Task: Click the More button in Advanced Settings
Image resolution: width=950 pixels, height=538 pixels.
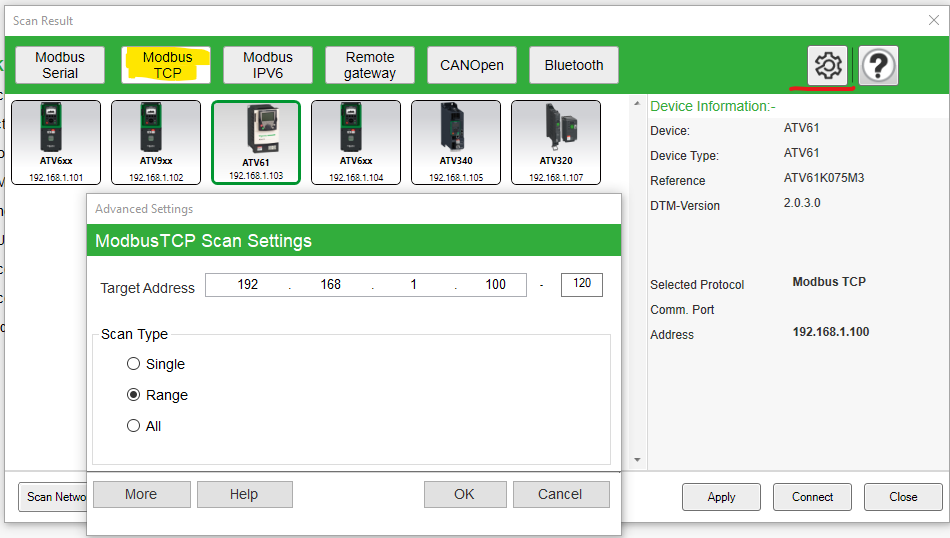Action: (x=141, y=494)
